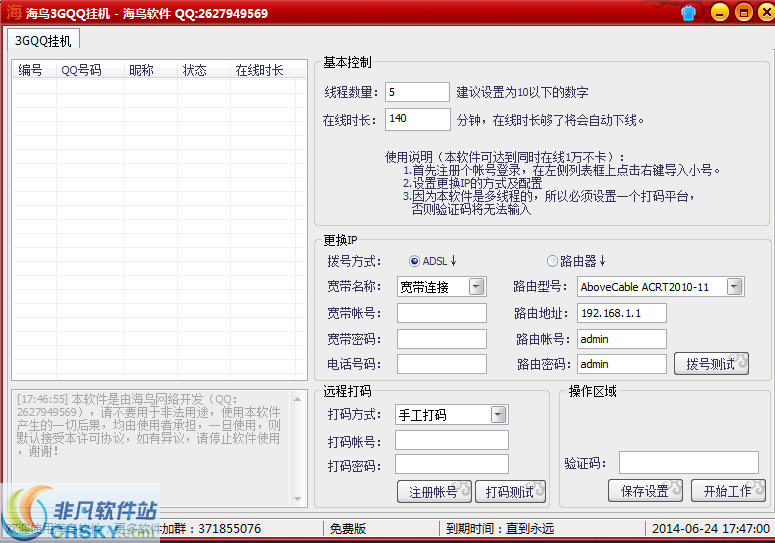This screenshot has height=543, width=775.
Task: Select the ADSL dial-up radio button
Action: (414, 261)
